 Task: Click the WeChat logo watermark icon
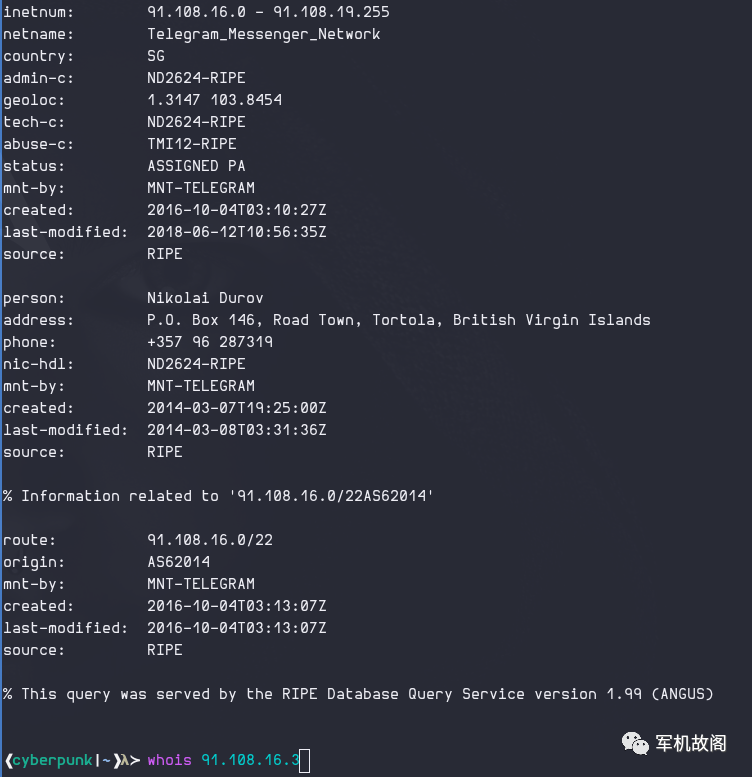[635, 743]
